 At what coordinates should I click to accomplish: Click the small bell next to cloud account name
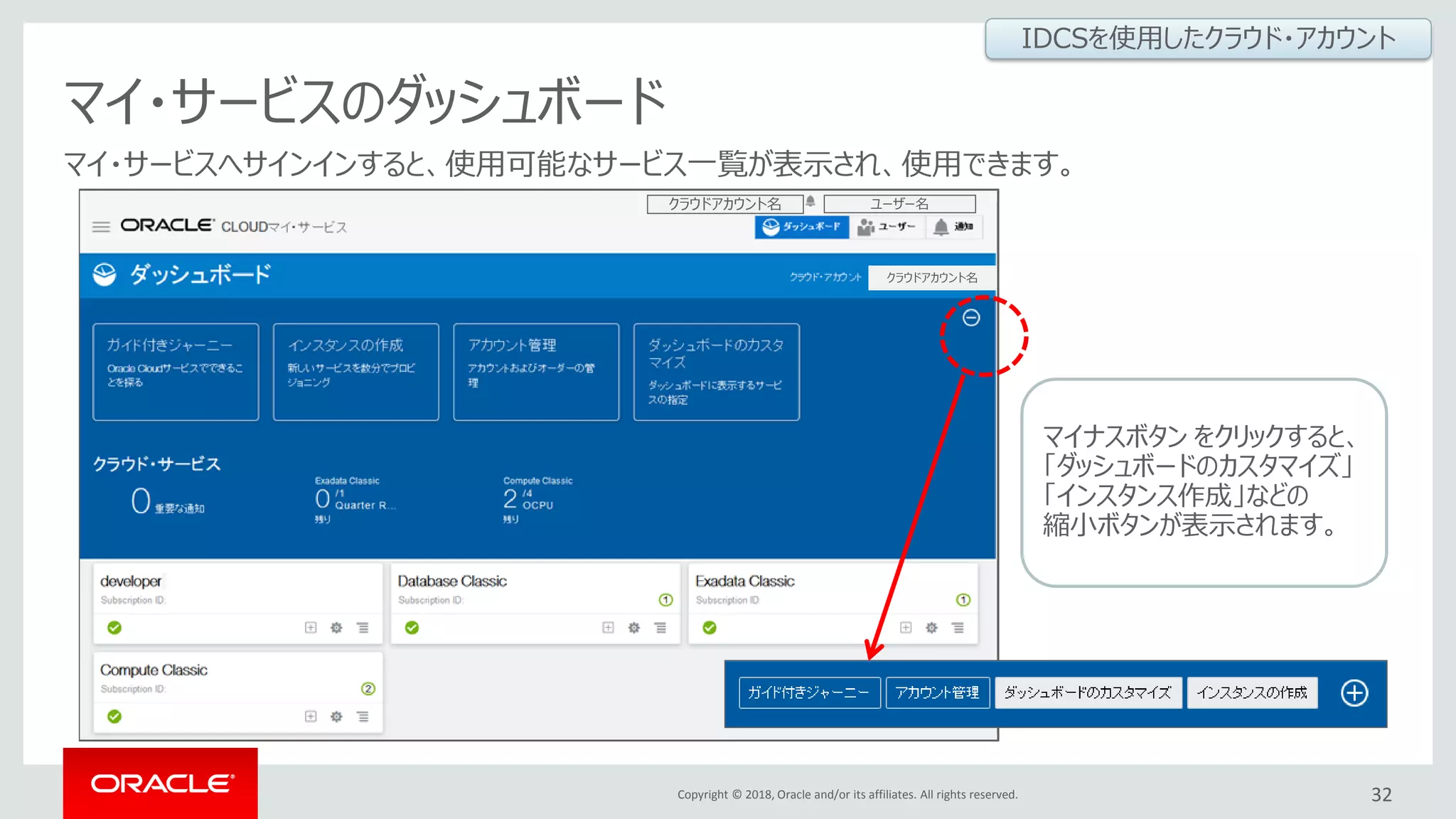(x=810, y=201)
